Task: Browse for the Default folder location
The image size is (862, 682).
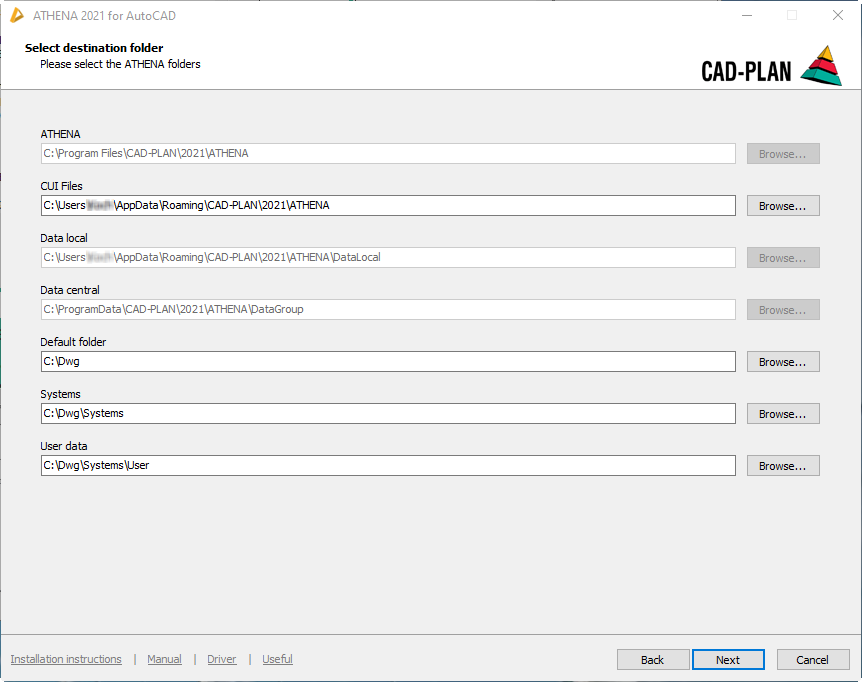Action: [783, 362]
